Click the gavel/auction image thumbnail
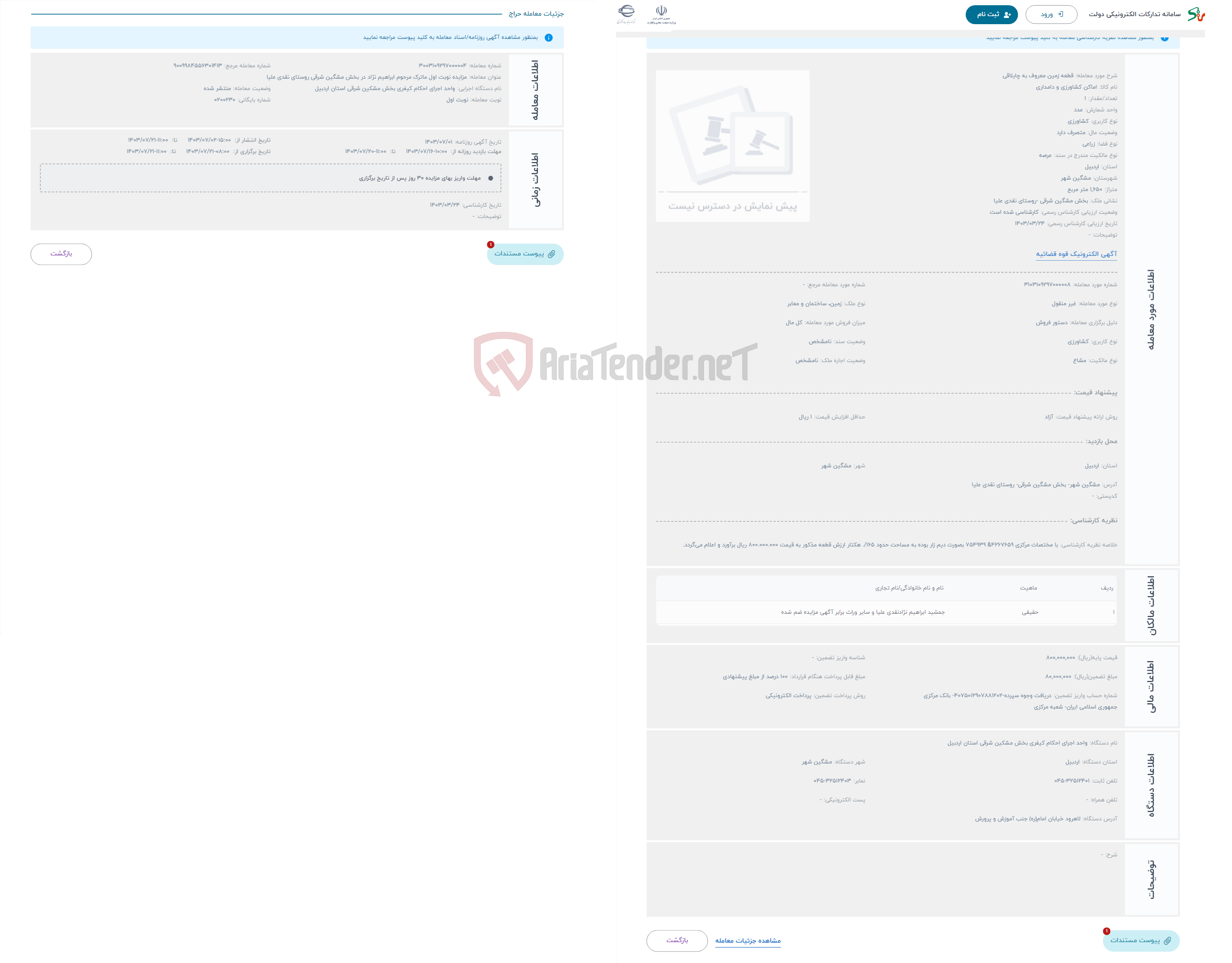1232x963 pixels. click(x=735, y=140)
